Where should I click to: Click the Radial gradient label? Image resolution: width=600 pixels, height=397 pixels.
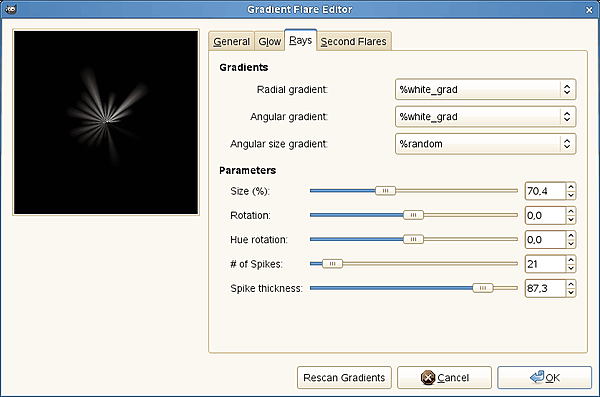click(292, 90)
